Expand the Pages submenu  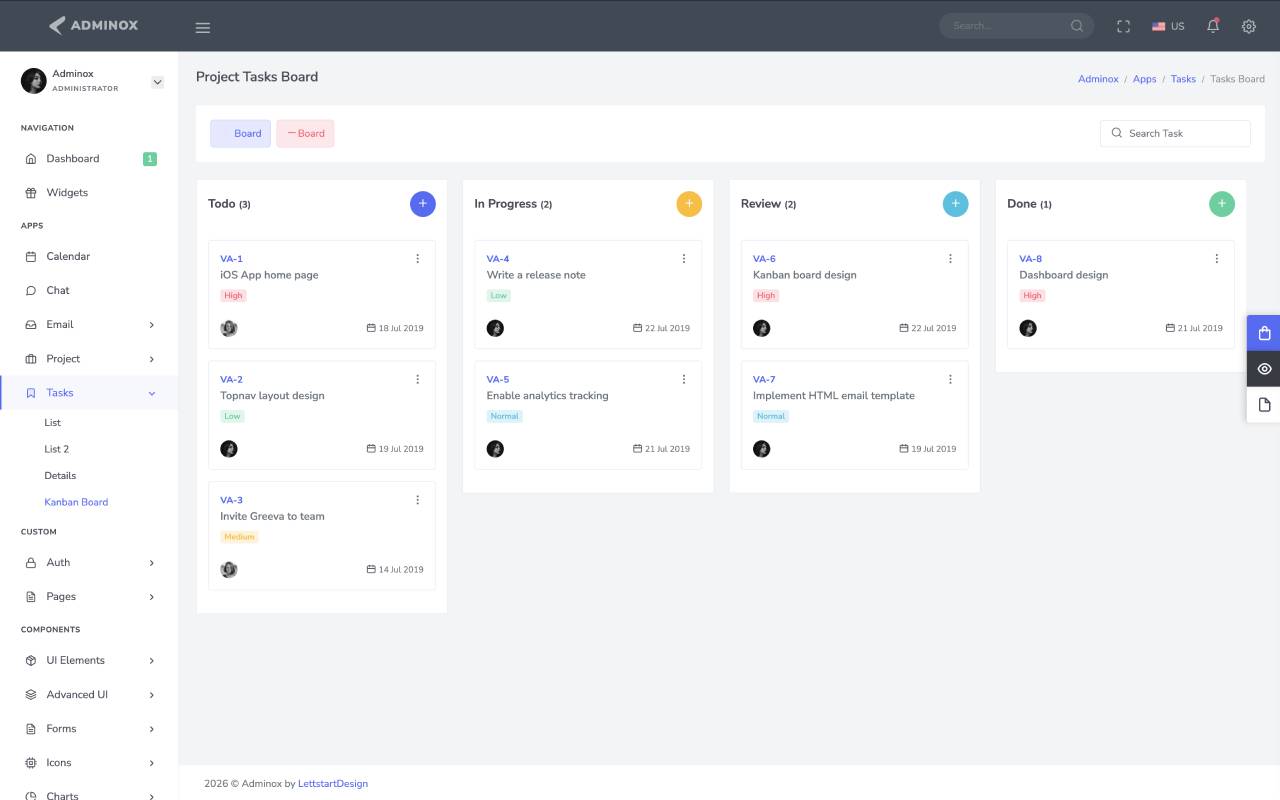[89, 597]
